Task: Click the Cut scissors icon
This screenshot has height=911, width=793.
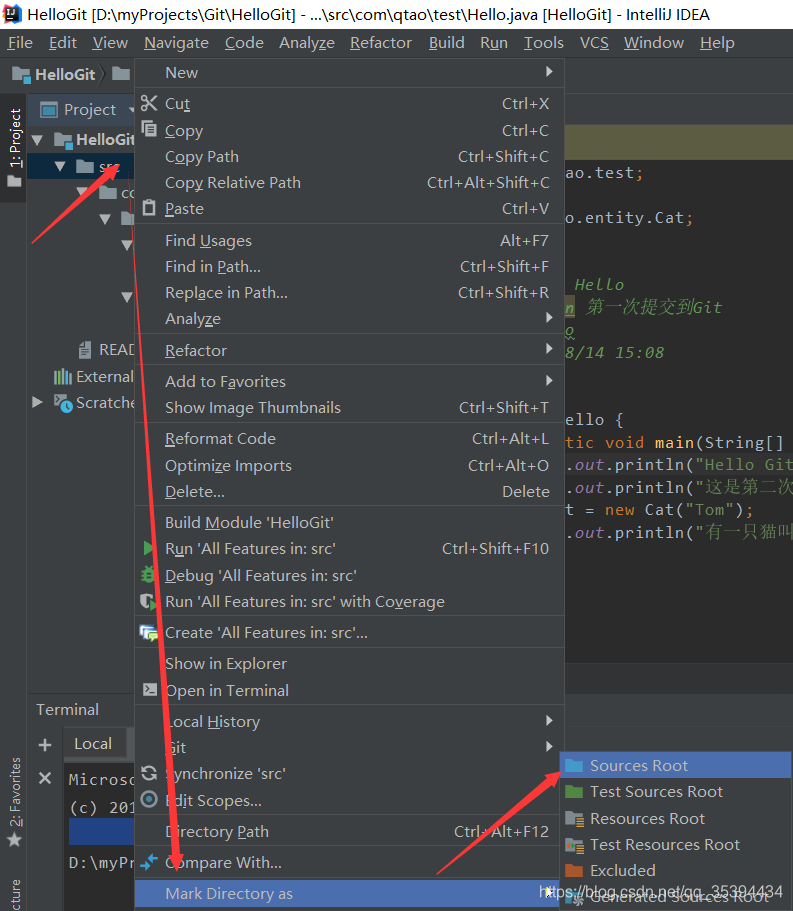Action: (149, 103)
